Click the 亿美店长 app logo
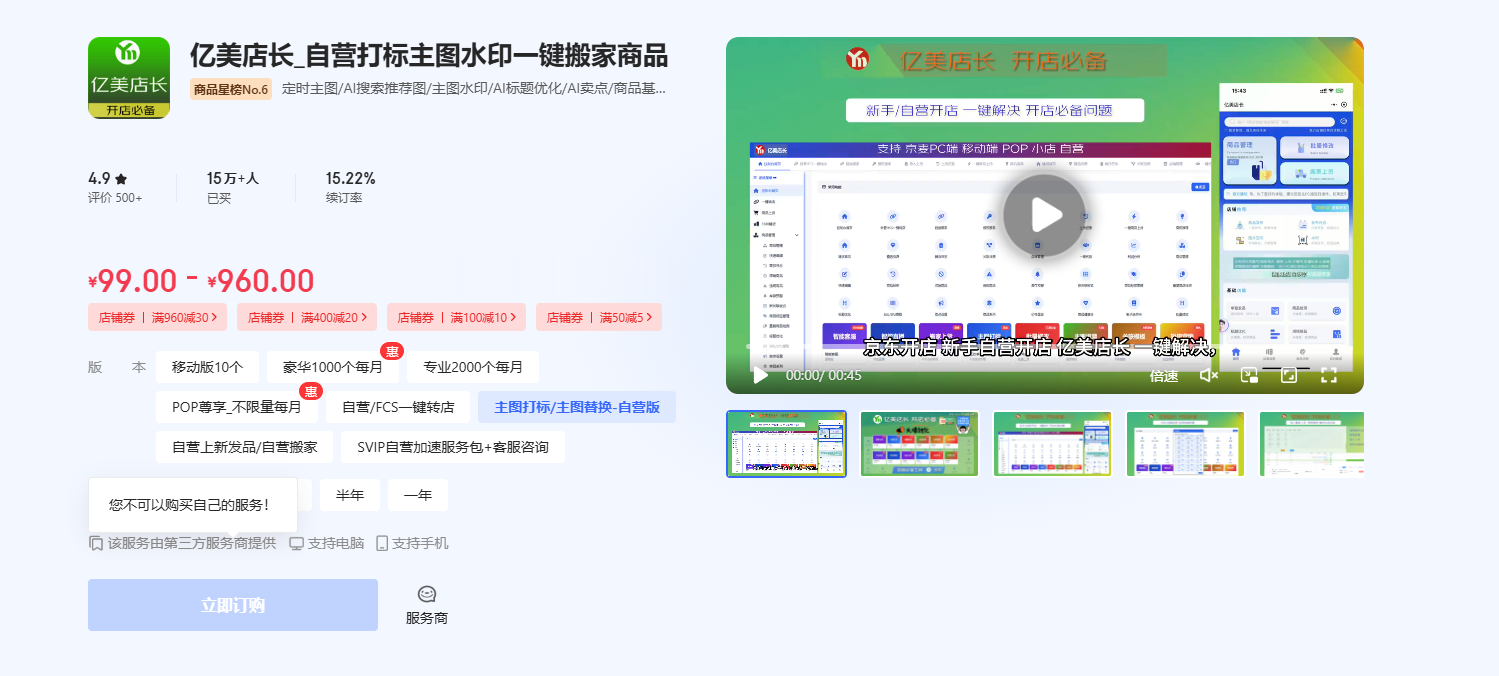The width and height of the screenshot is (1499, 676). click(129, 78)
